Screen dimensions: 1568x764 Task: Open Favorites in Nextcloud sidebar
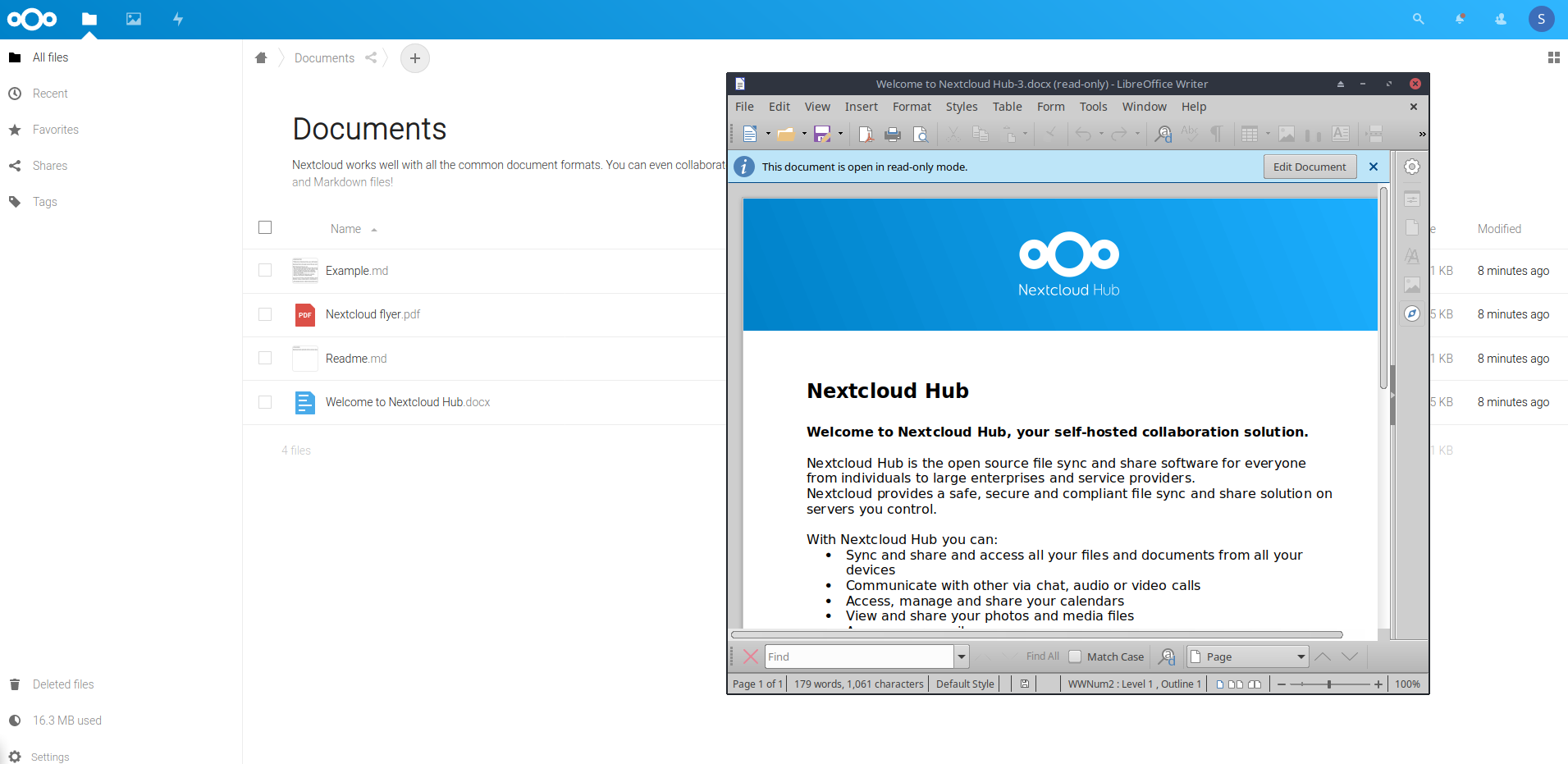coord(56,130)
